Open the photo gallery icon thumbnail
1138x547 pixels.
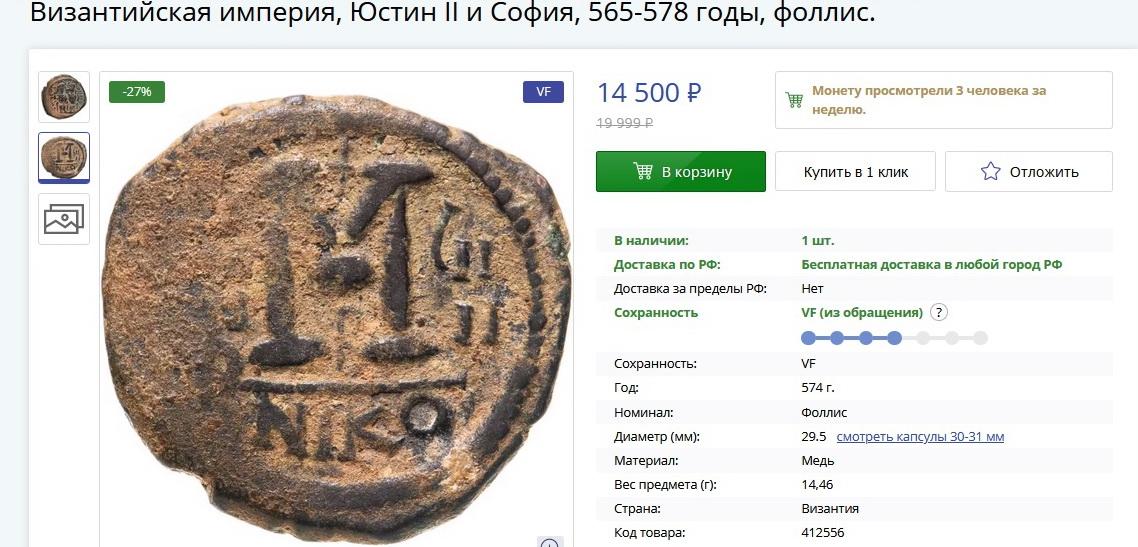click(64, 219)
